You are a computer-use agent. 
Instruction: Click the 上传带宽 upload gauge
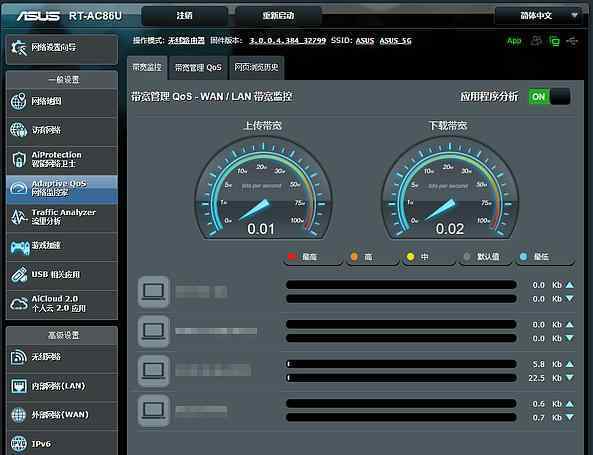tap(263, 188)
